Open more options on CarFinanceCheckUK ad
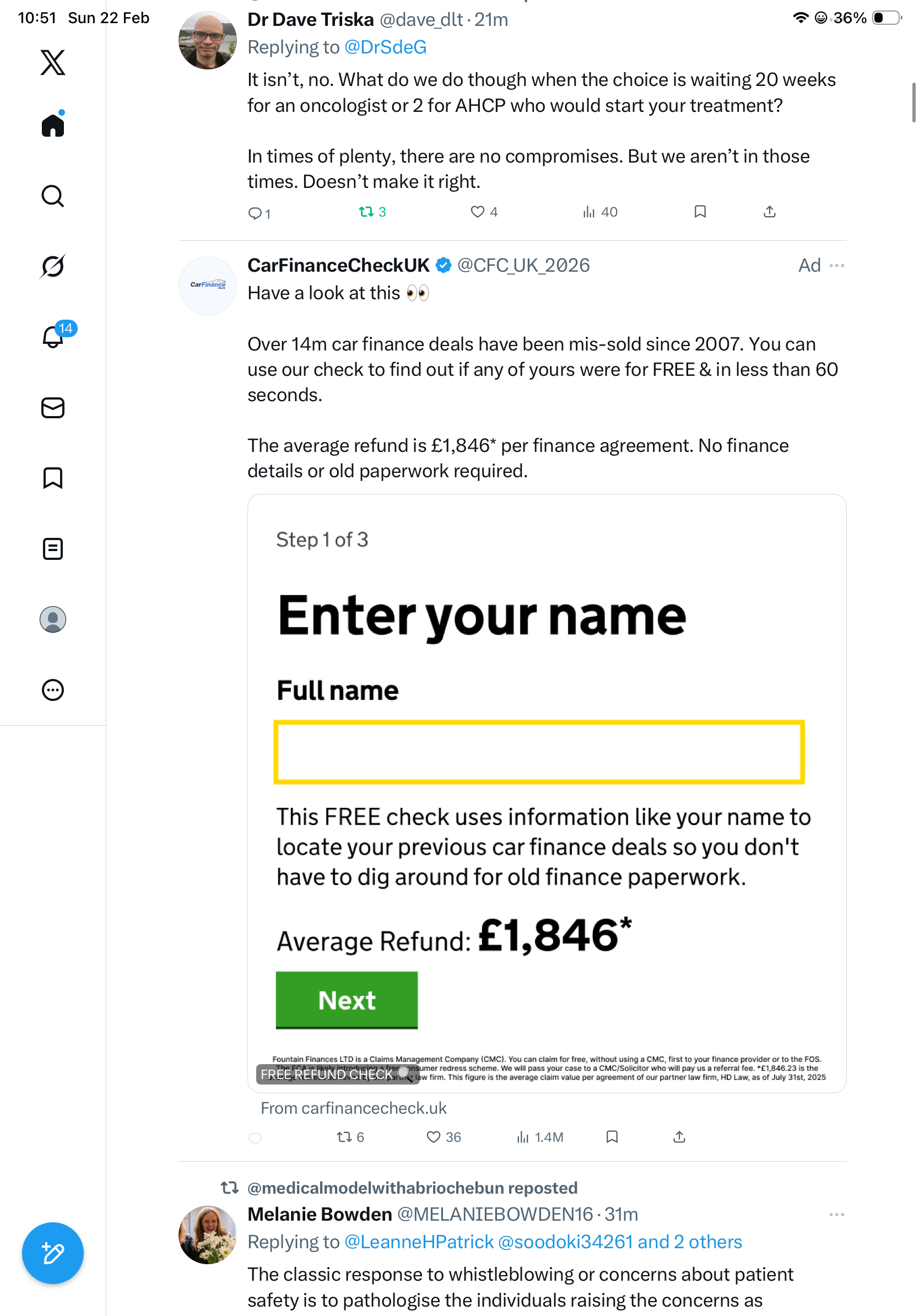 (836, 266)
